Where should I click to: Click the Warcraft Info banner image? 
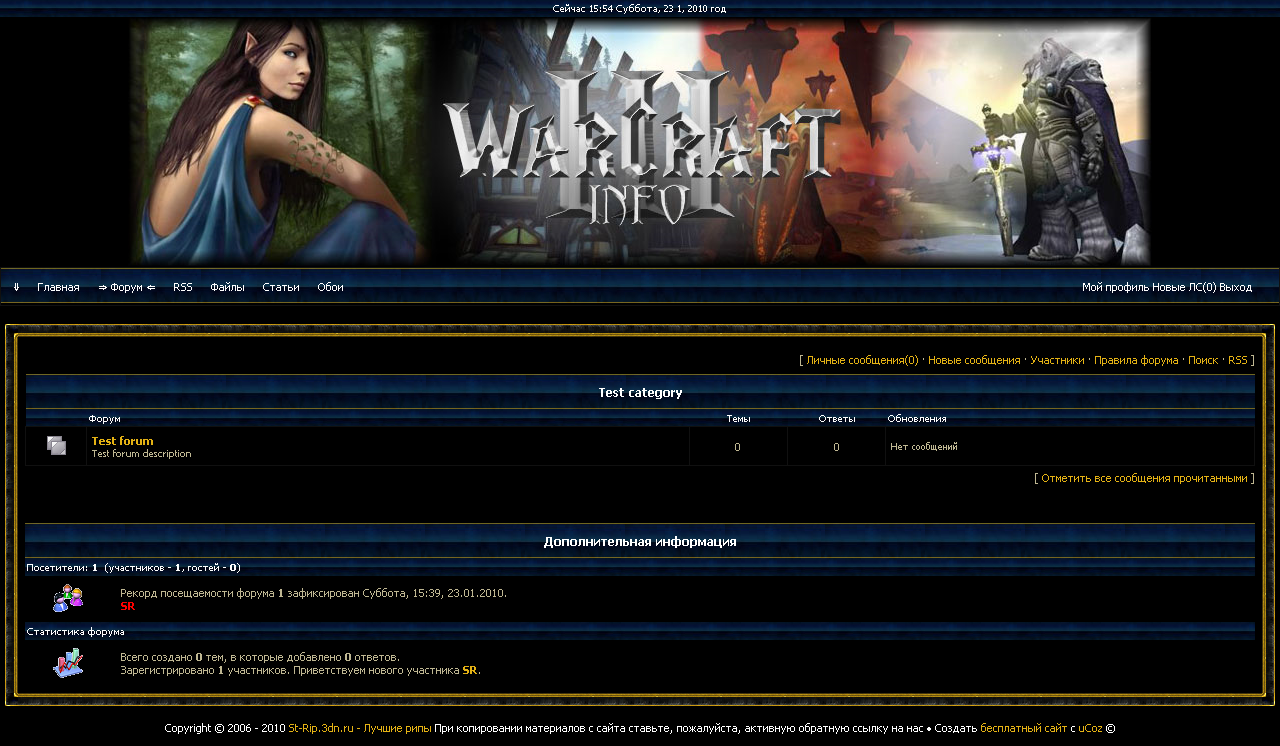[640, 142]
